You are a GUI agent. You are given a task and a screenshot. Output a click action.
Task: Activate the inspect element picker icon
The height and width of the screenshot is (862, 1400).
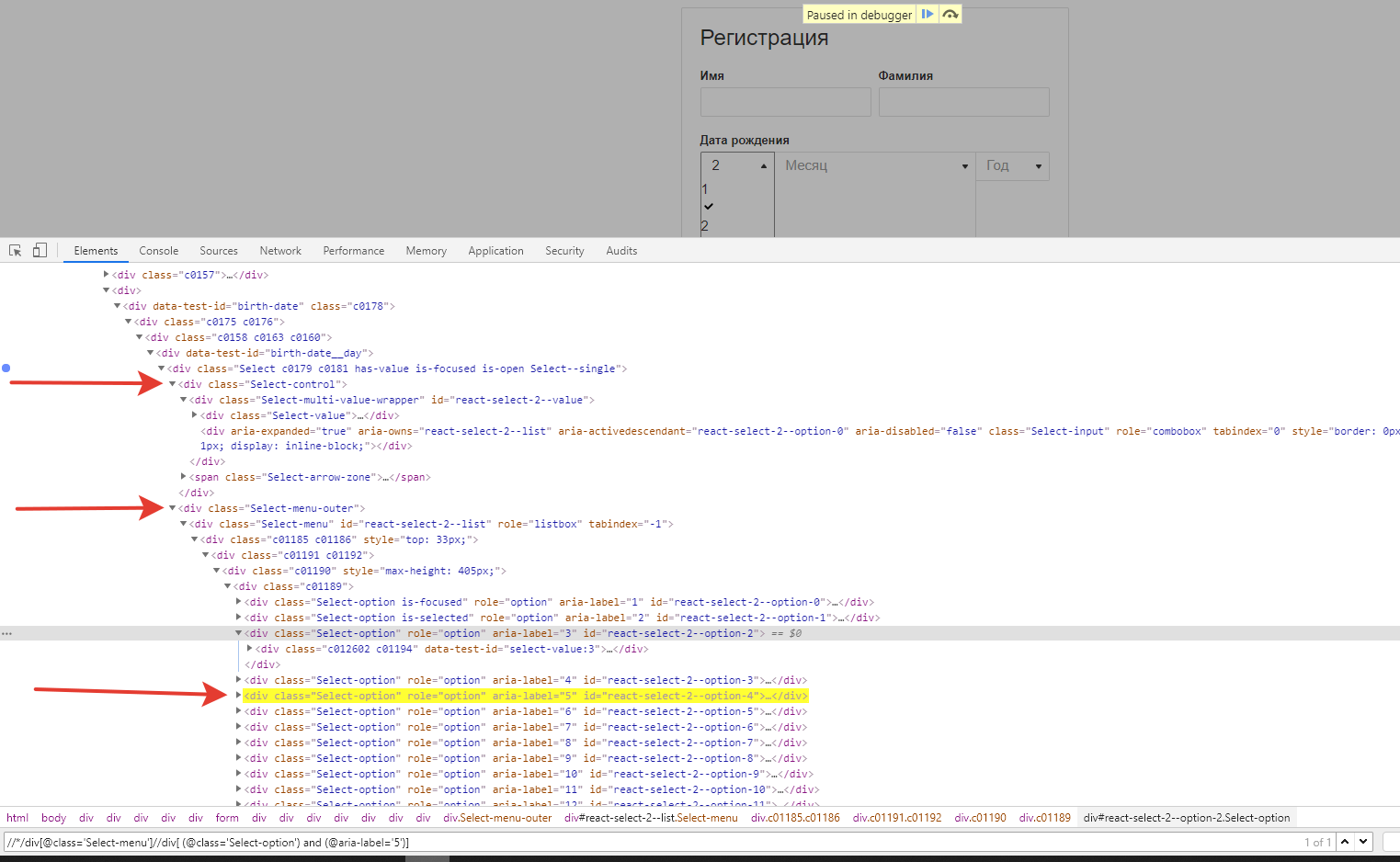click(16, 250)
